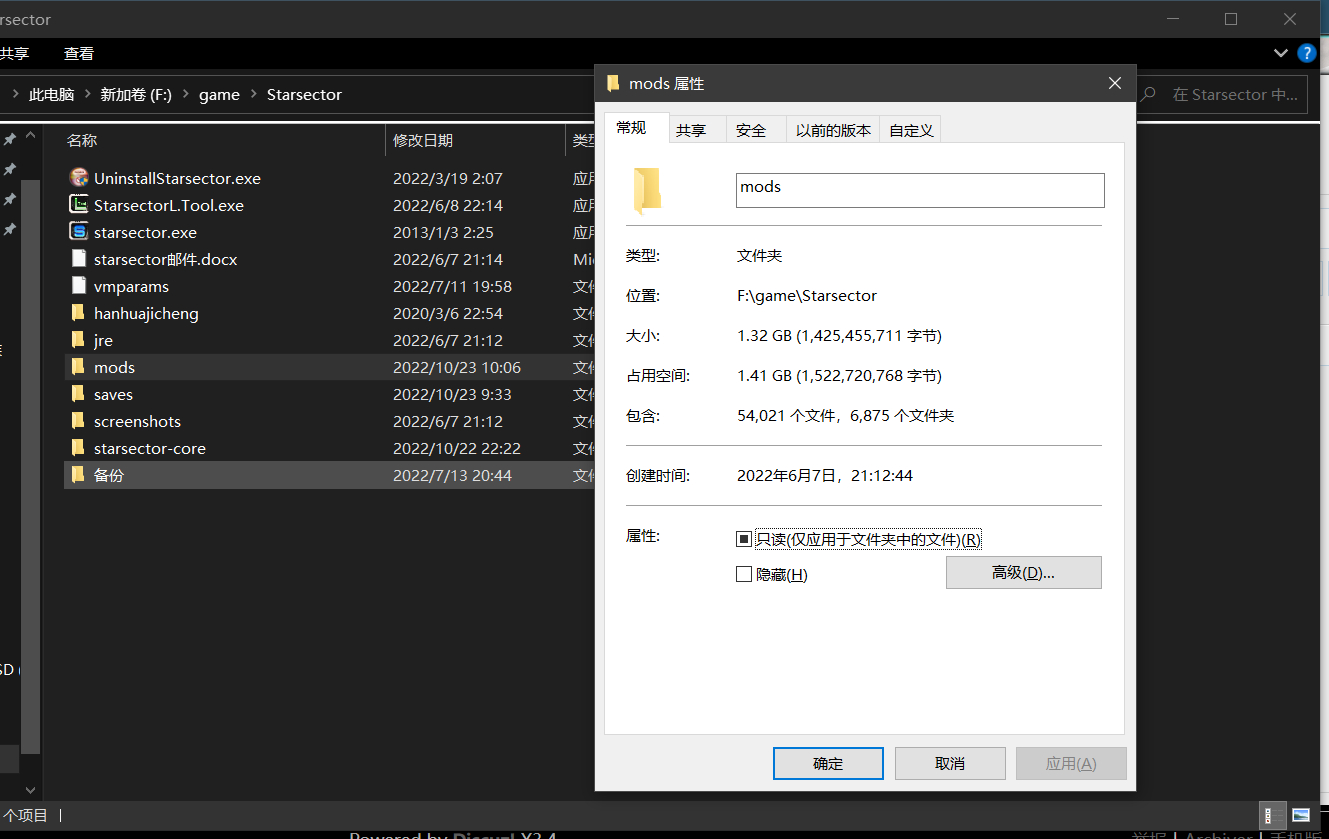Click the mods folder name text field

919,190
